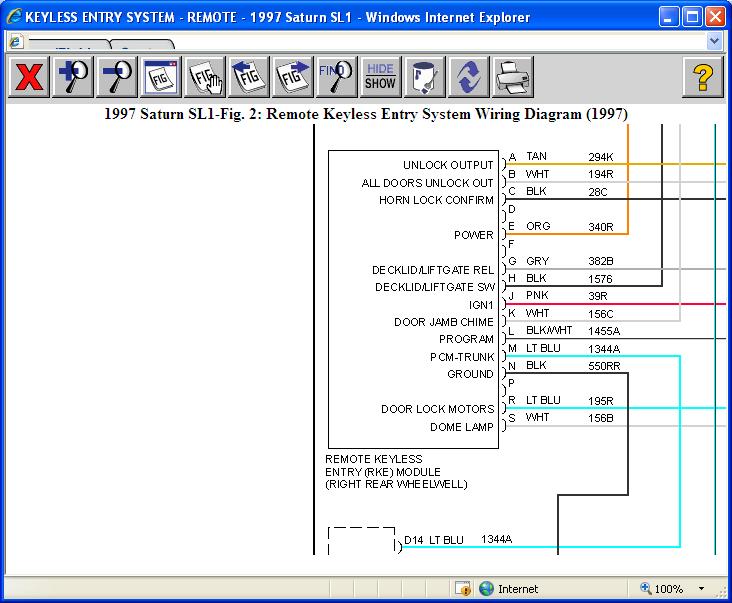Open the figure window view icon

click(160, 77)
